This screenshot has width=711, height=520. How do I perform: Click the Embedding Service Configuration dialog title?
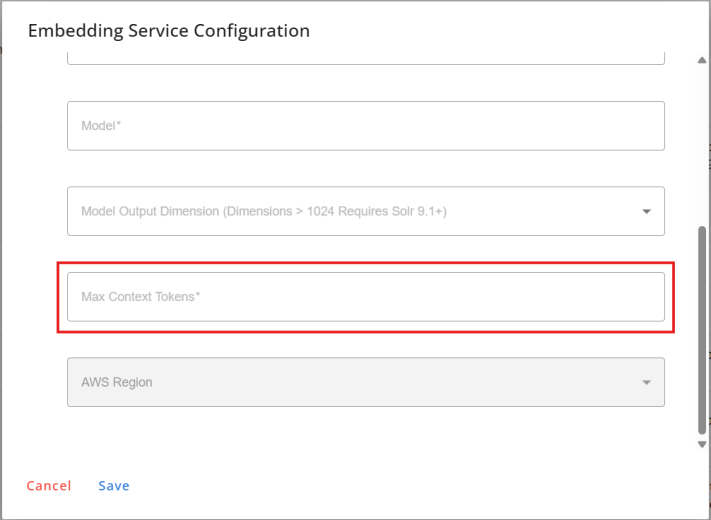click(x=169, y=30)
